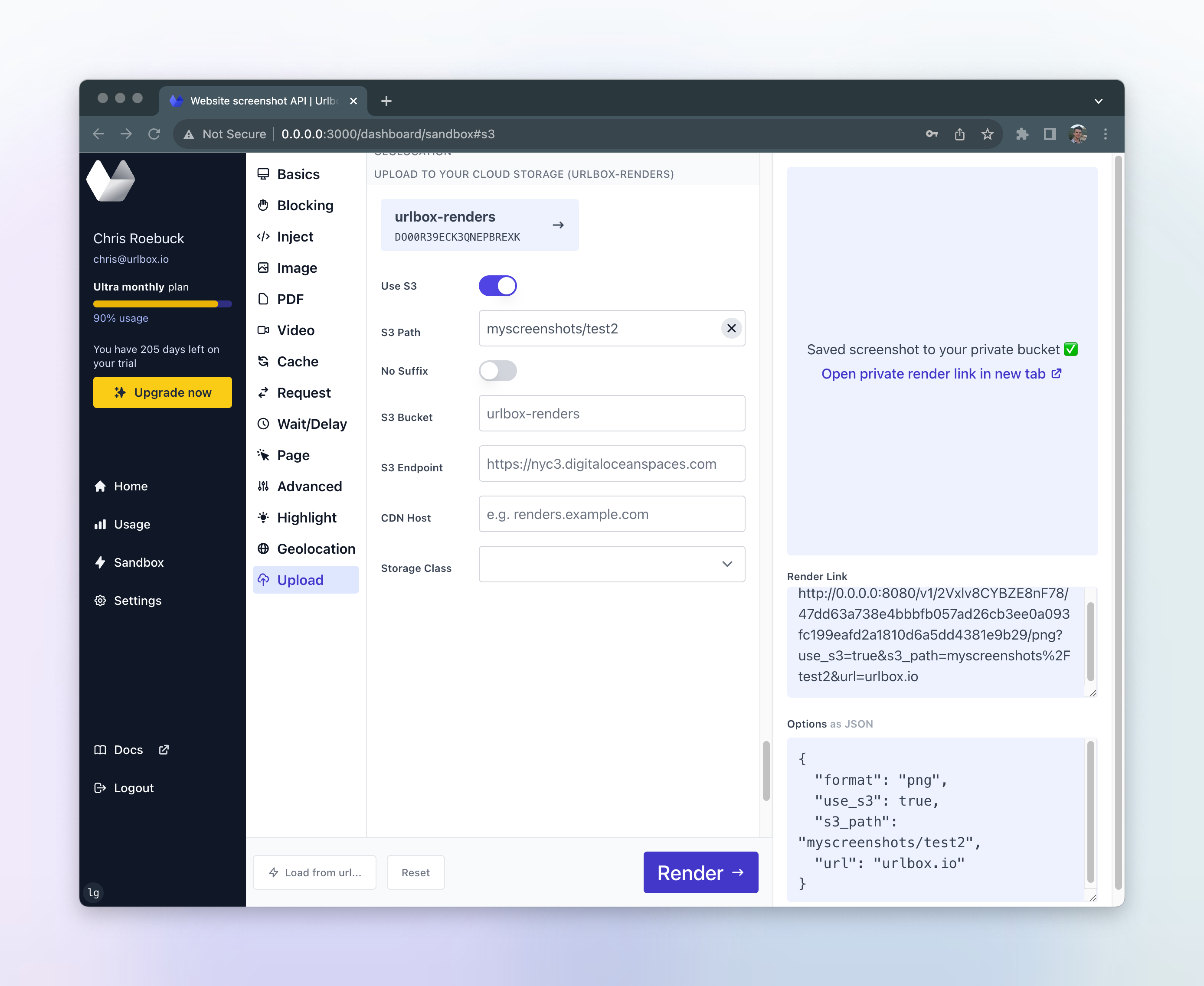Expand the tab search chevron in title bar

tap(1098, 101)
